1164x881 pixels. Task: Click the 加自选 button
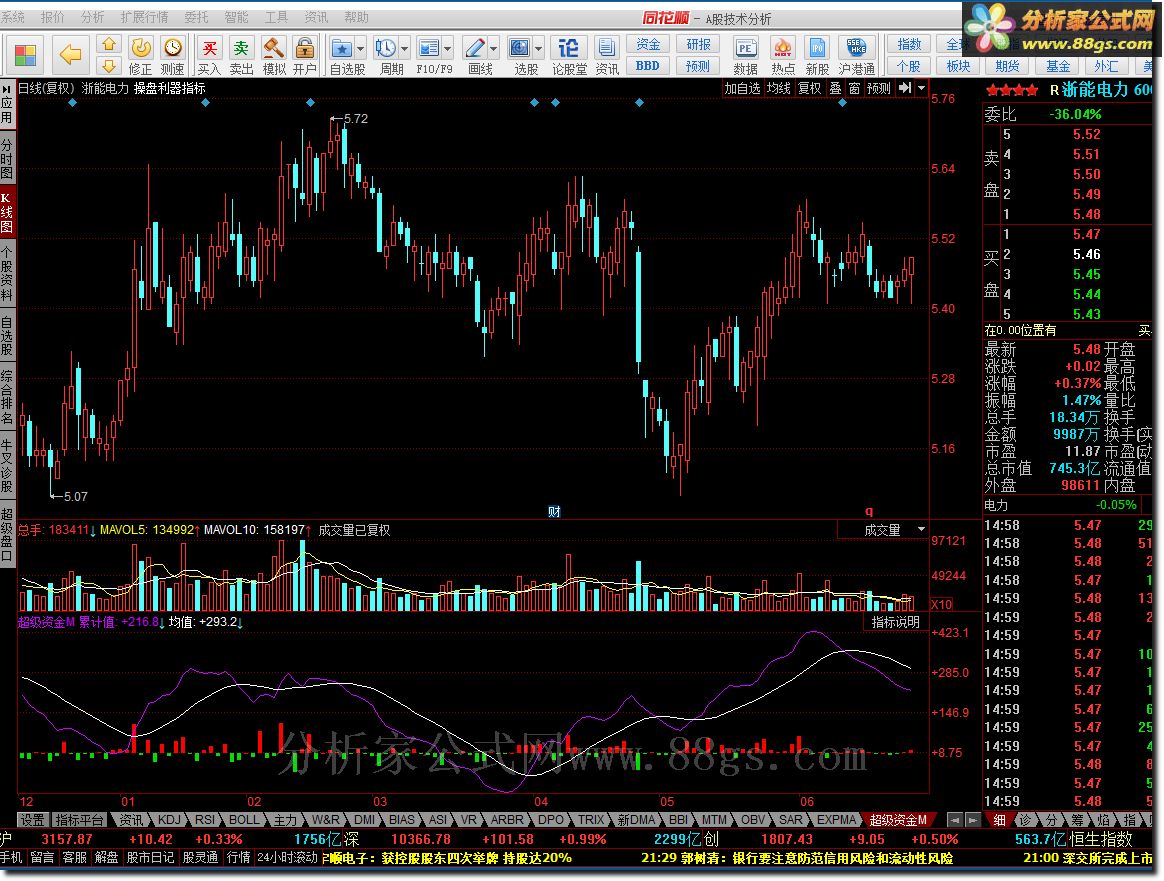(742, 88)
